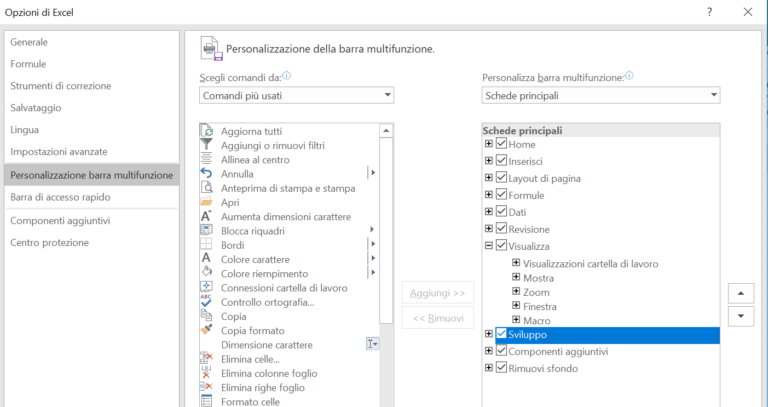
Task: Select the Elimina righe foglio icon
Action: click(207, 387)
